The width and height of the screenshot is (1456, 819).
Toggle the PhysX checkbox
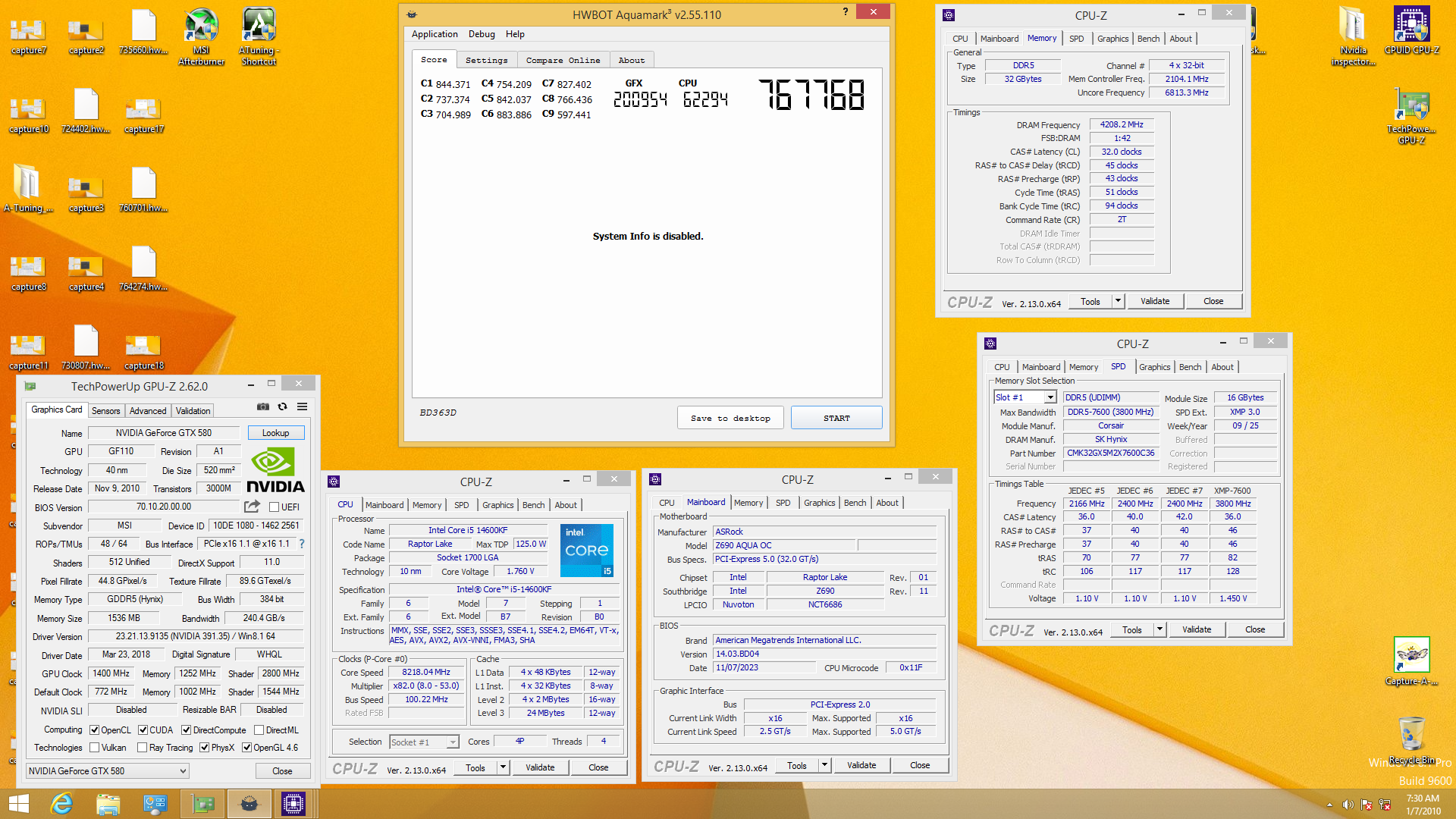[x=205, y=748]
